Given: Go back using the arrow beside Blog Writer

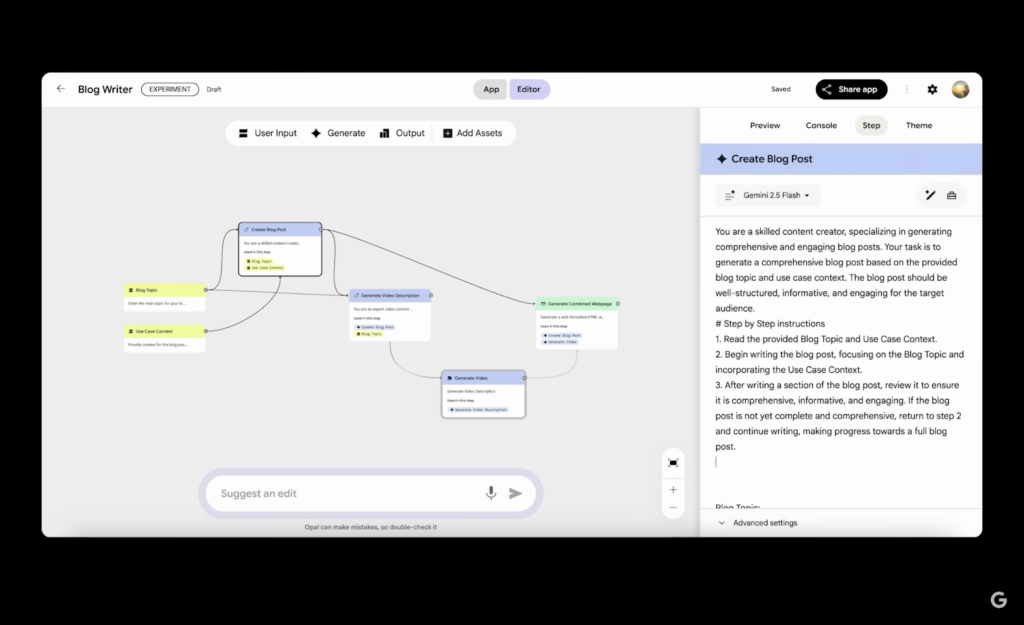Looking at the screenshot, I should click(61, 89).
